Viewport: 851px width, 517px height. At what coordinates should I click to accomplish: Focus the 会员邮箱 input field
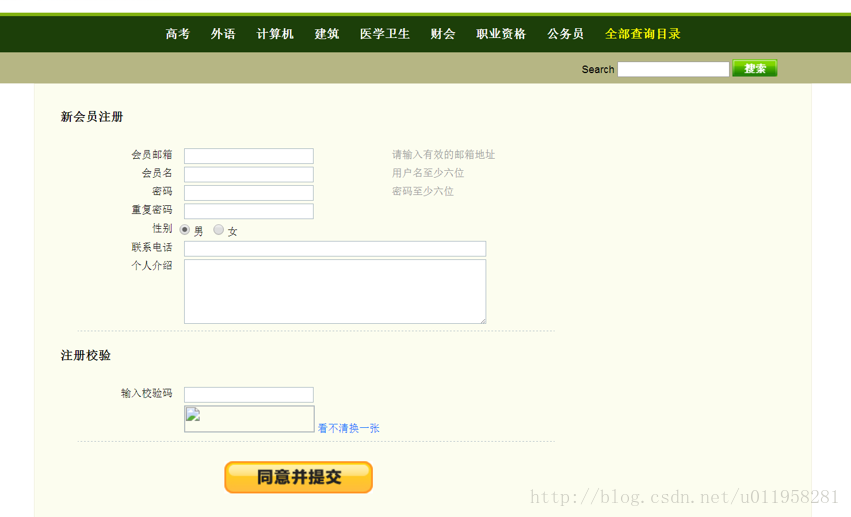tap(249, 156)
